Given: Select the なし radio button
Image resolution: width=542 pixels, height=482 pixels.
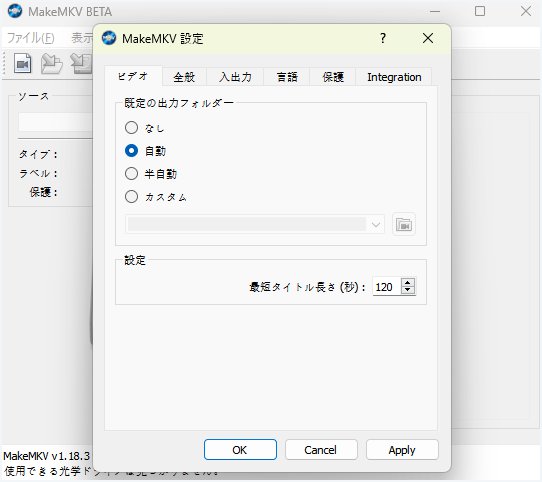Looking at the screenshot, I should point(131,128).
